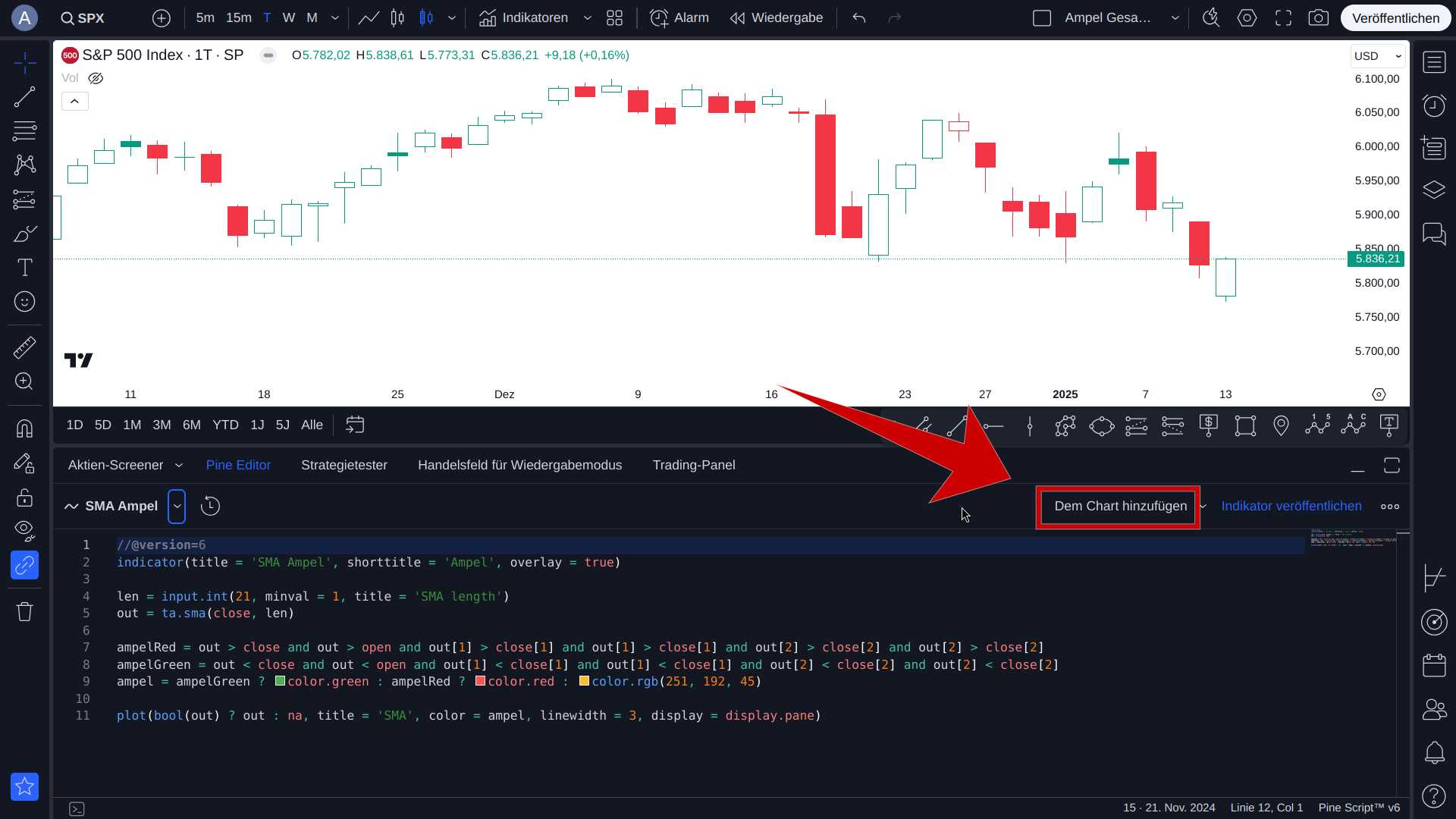The width and height of the screenshot is (1456, 819).
Task: Select the trend line drawing tool
Action: click(24, 97)
